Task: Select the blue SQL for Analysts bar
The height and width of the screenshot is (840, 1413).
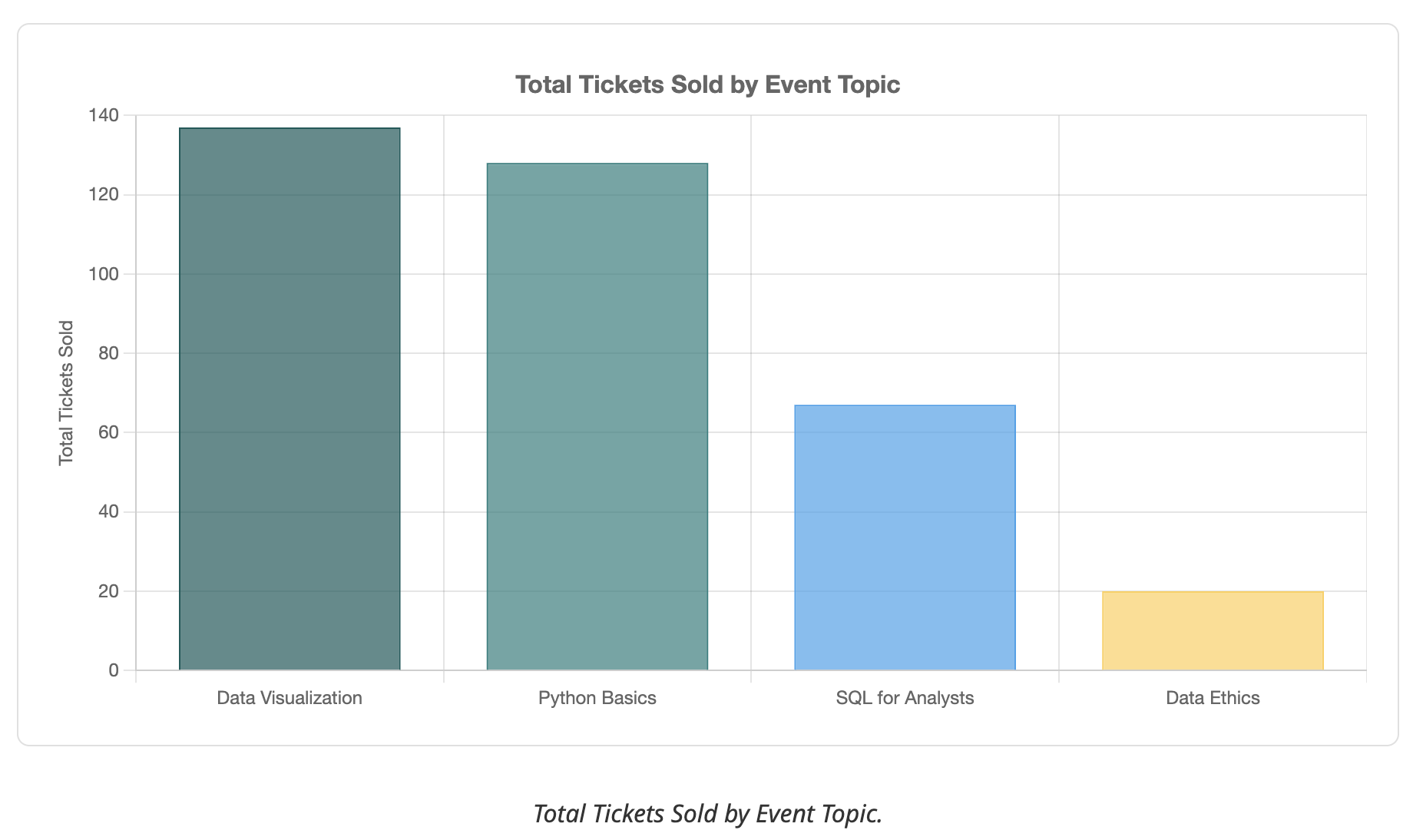Action: 905,537
